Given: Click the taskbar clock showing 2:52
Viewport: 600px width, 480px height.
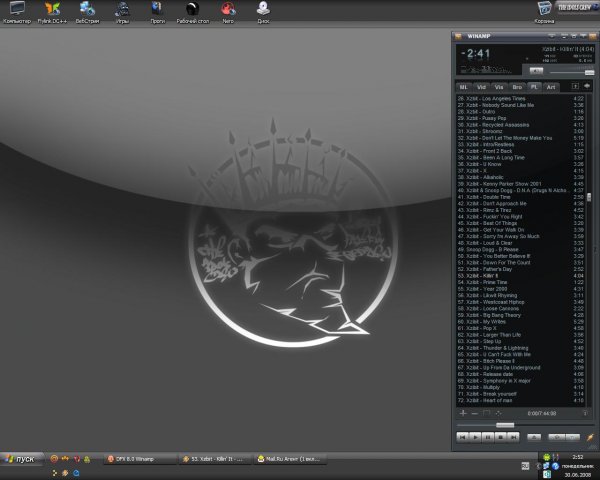Looking at the screenshot, I should point(578,457).
